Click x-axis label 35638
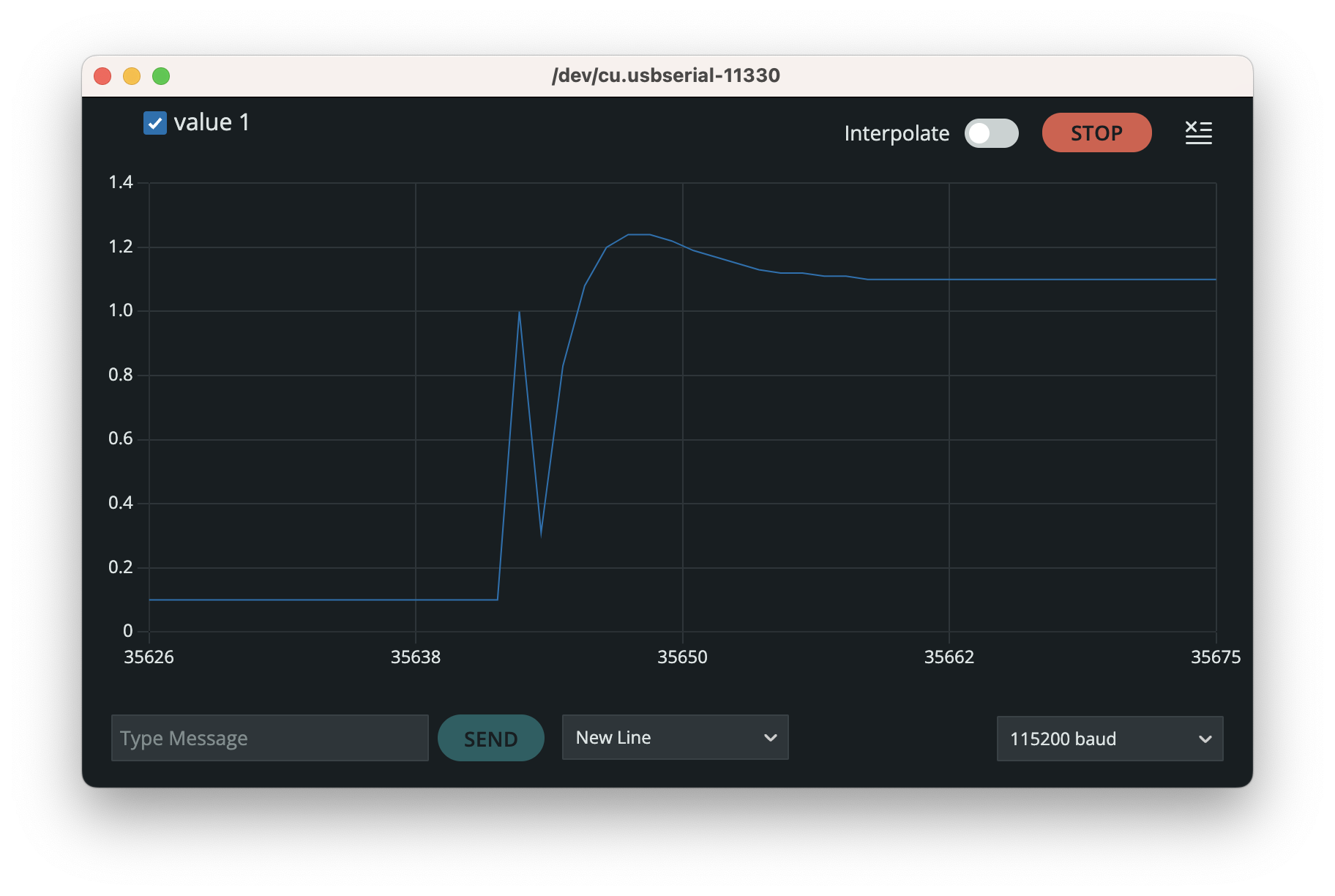 416,657
